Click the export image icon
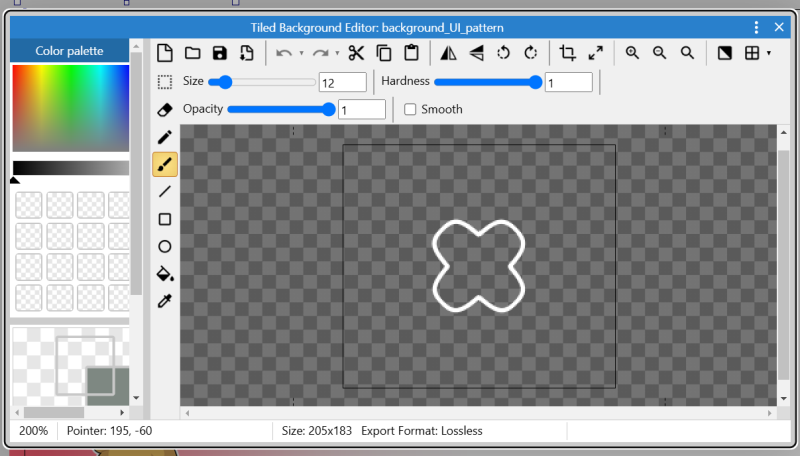Image resolution: width=800 pixels, height=456 pixels. click(x=247, y=53)
